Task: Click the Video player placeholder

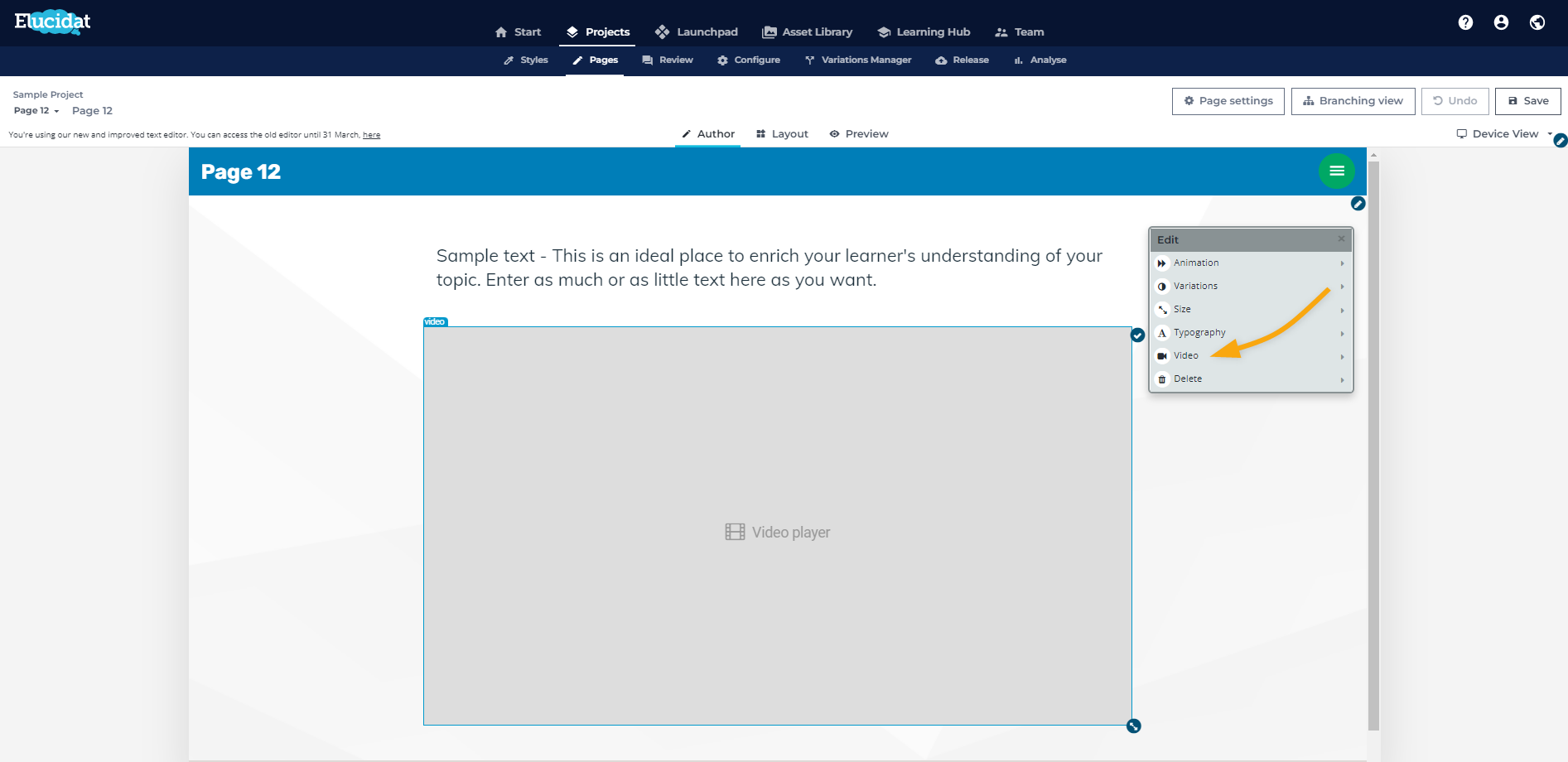Action: pyautogui.click(x=777, y=526)
